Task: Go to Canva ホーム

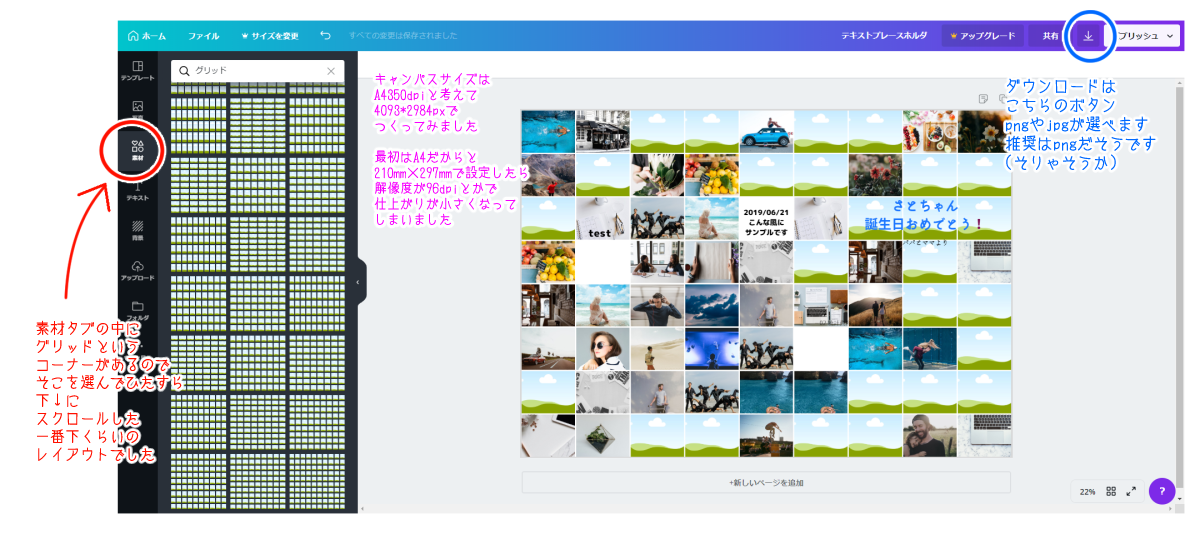Action: pos(147,36)
